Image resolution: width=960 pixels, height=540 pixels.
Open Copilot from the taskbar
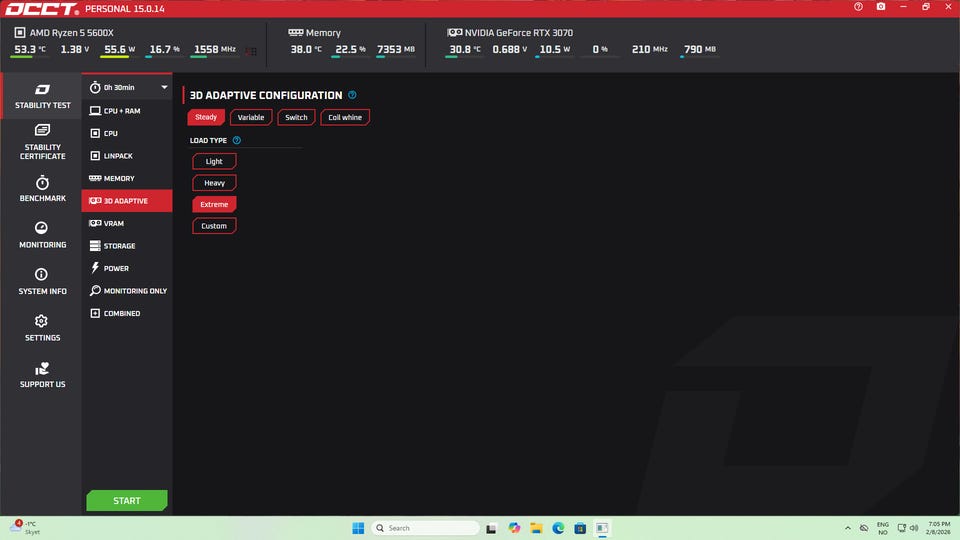pos(514,528)
